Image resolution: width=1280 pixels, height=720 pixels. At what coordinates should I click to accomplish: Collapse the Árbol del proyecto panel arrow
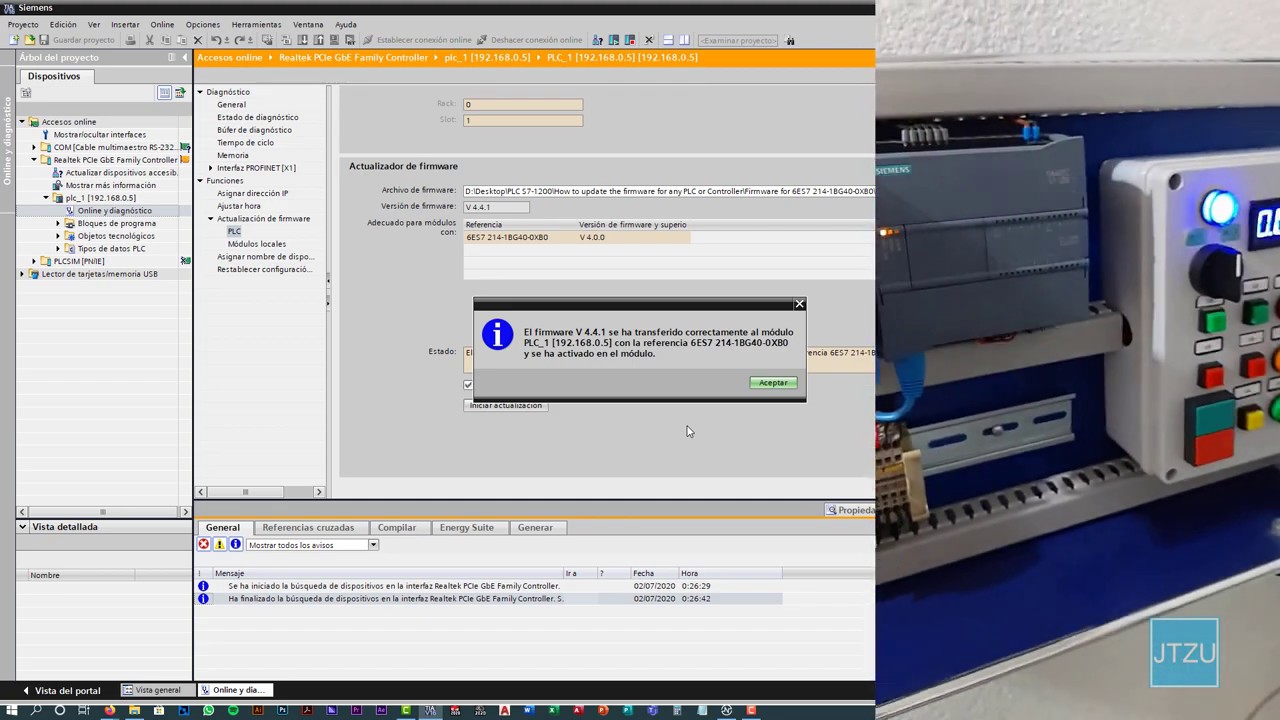(184, 57)
